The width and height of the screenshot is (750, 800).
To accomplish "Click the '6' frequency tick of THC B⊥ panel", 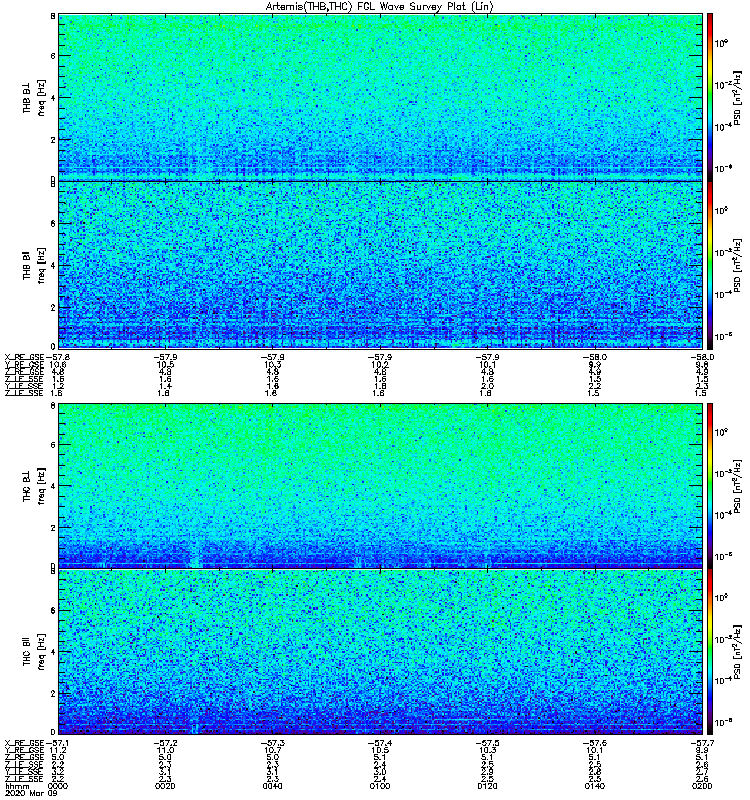I will [53, 445].
